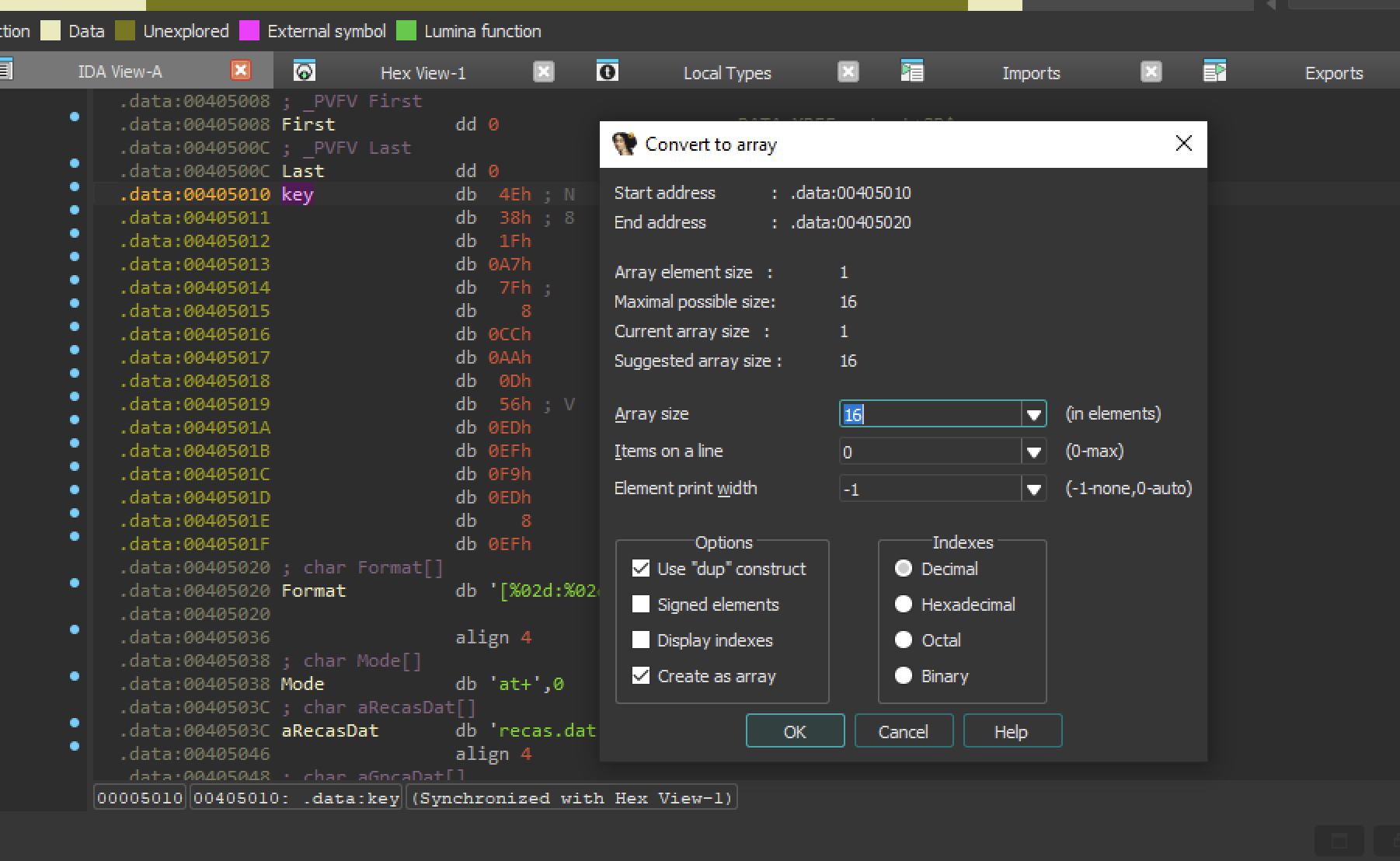This screenshot has height=861, width=1400.
Task: Click the Array size input field
Action: (930, 414)
